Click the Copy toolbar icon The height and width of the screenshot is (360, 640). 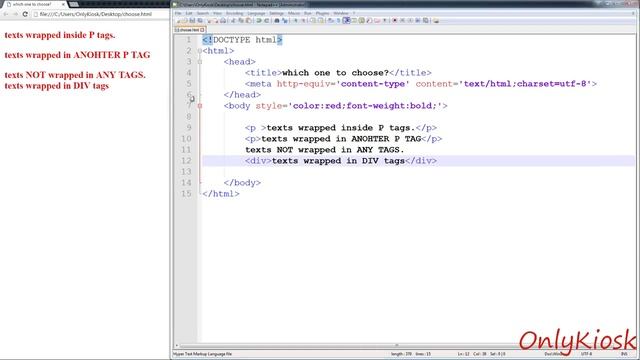[x=241, y=20]
